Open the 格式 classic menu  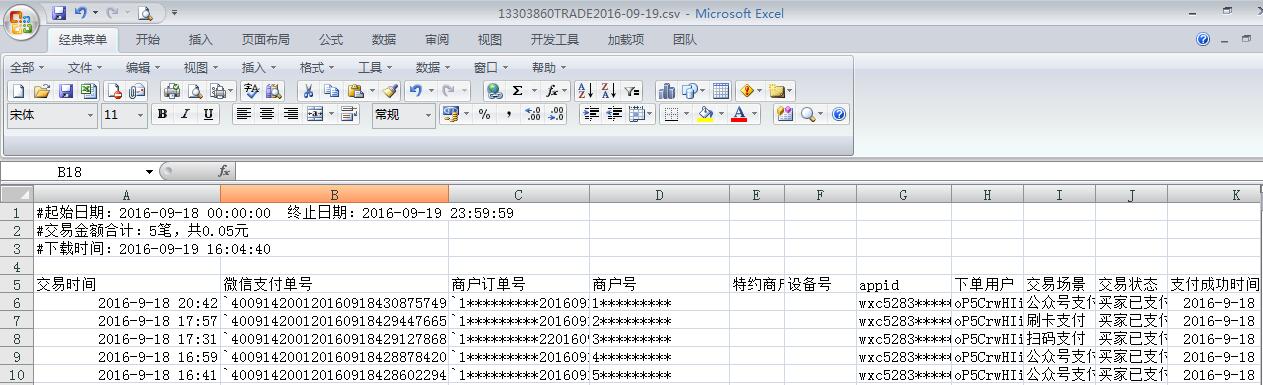pyautogui.click(x=317, y=68)
